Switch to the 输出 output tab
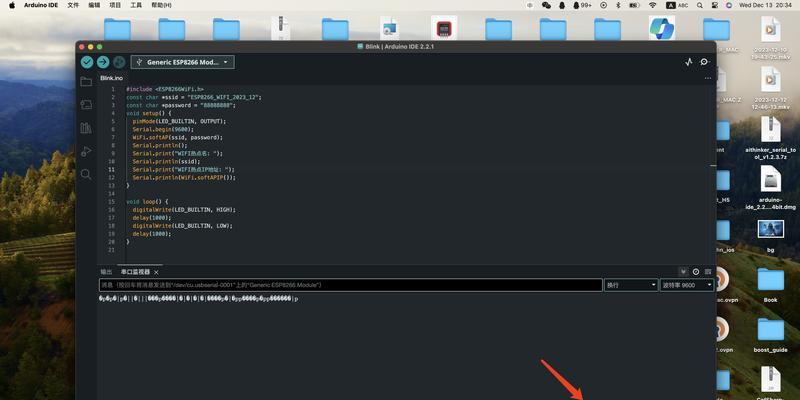800x400 pixels. [106, 272]
